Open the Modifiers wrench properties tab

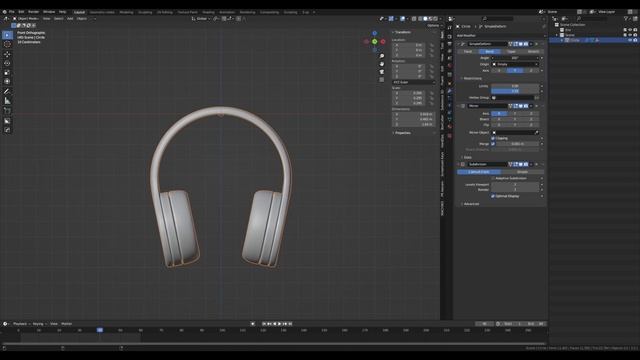tap(450, 91)
